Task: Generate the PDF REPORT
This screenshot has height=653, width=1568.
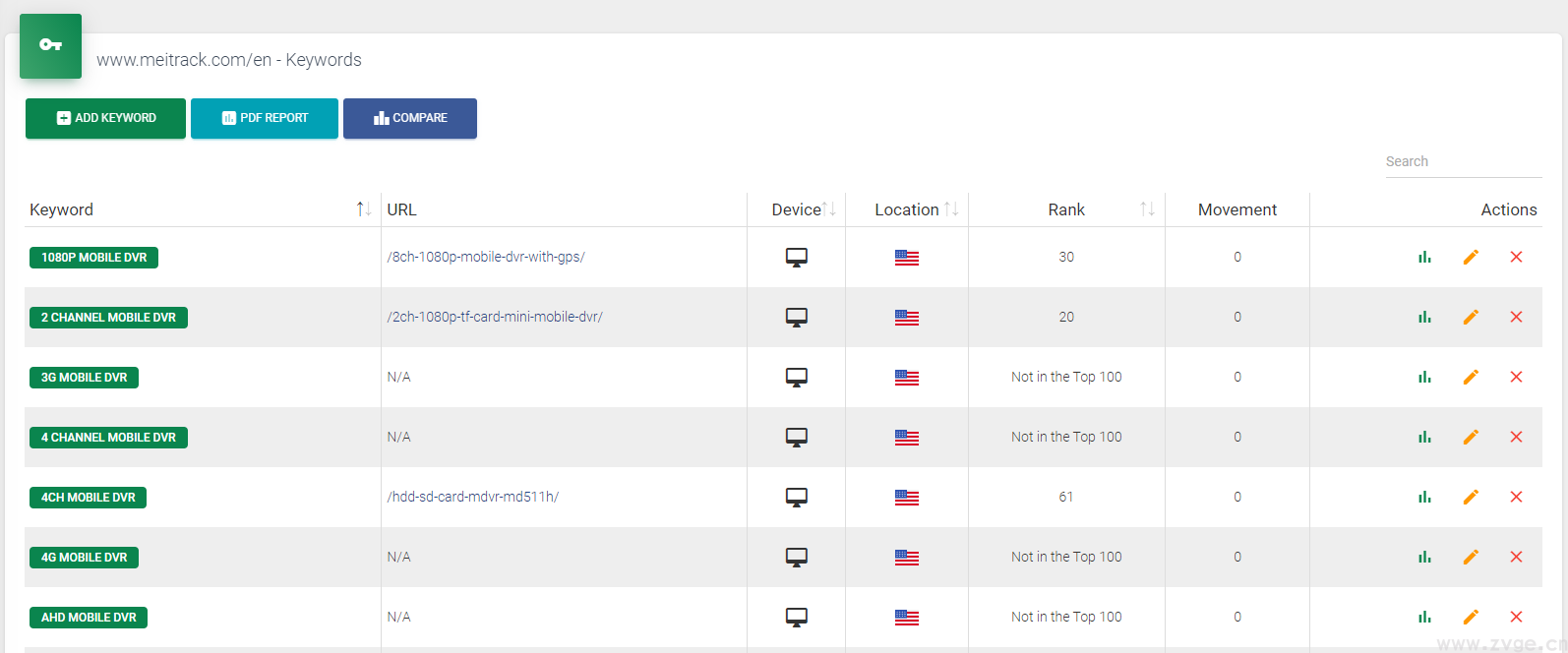Action: pos(265,118)
